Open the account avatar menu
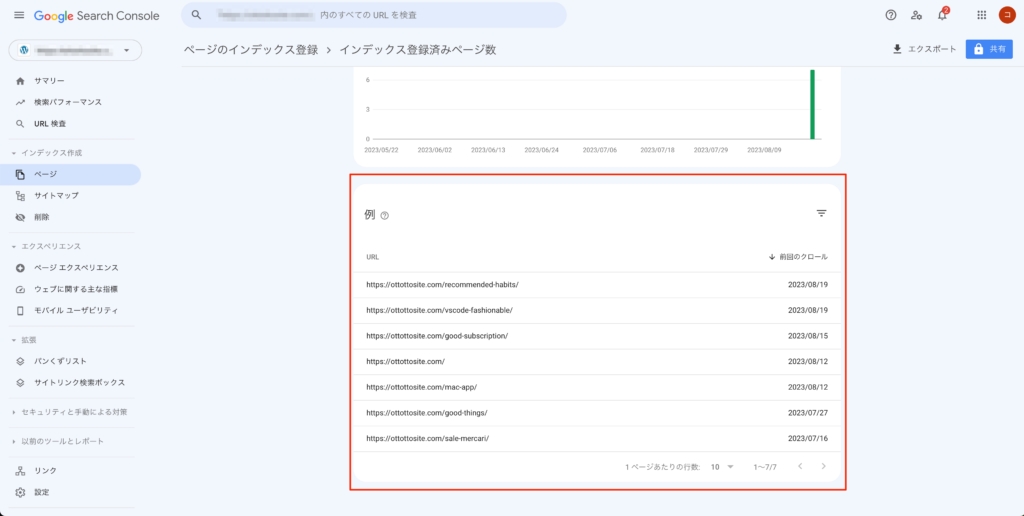This screenshot has height=516, width=1024. (1006, 15)
